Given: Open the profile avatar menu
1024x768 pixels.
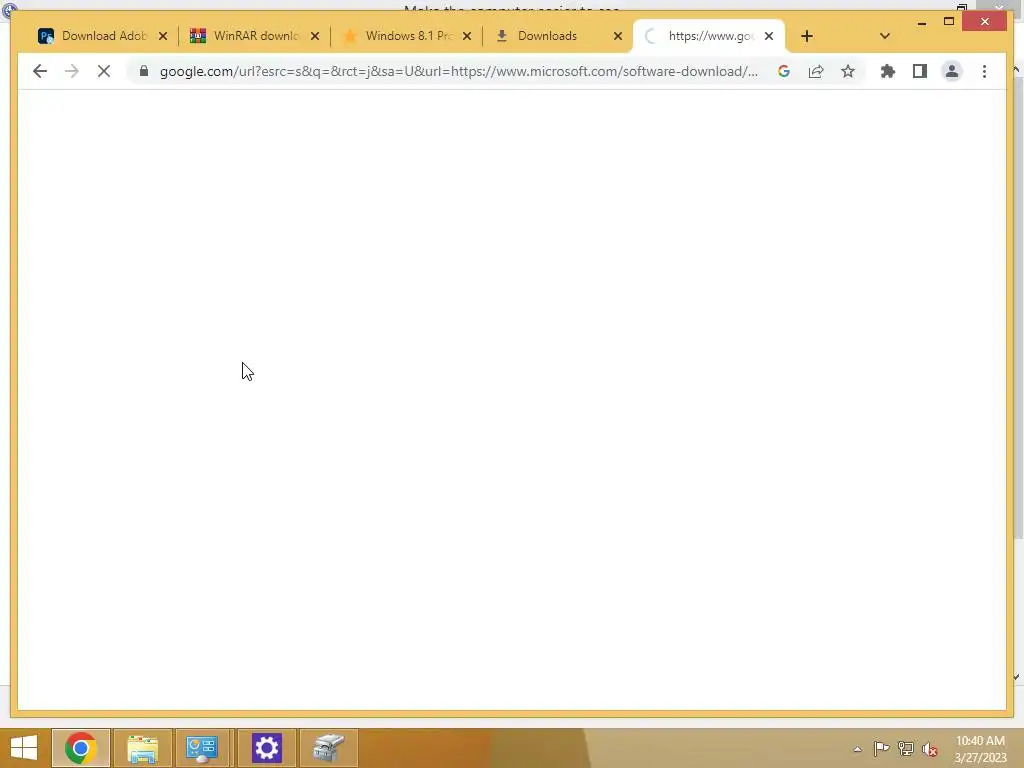Looking at the screenshot, I should 952,71.
